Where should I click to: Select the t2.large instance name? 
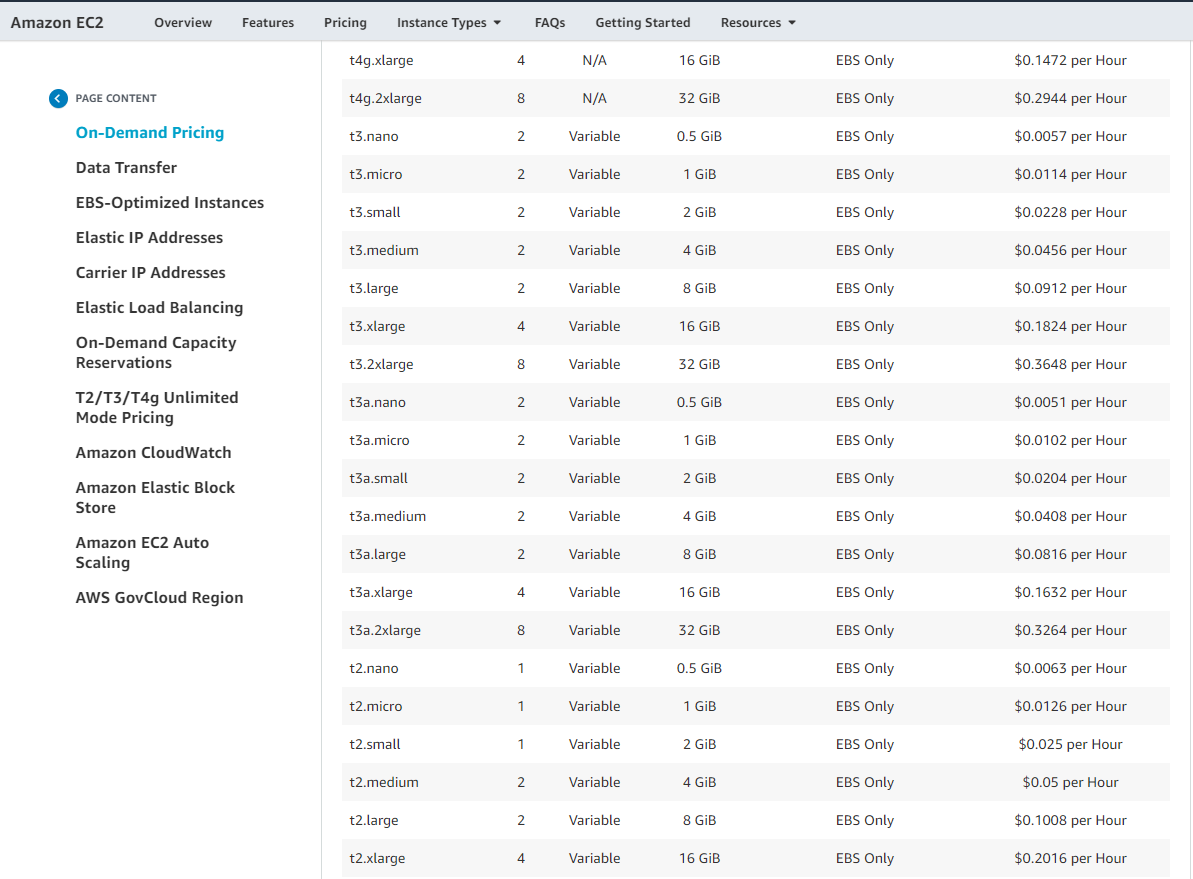coord(374,821)
